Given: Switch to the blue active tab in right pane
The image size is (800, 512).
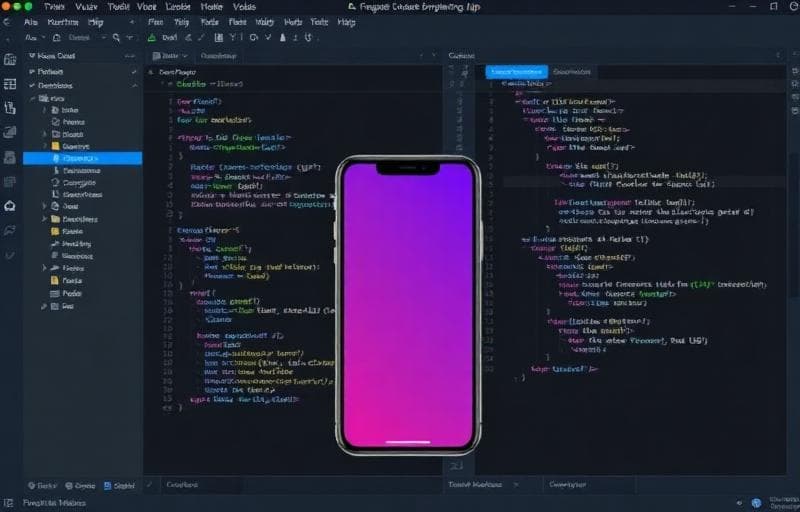Looking at the screenshot, I should tap(517, 72).
